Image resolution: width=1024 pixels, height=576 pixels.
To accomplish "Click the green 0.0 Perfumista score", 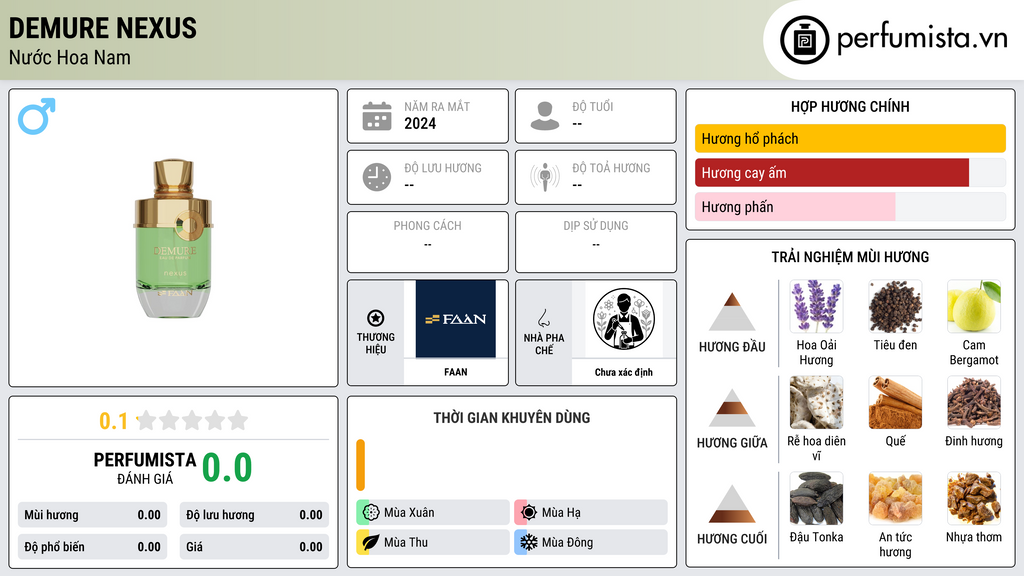I will 227,467.
